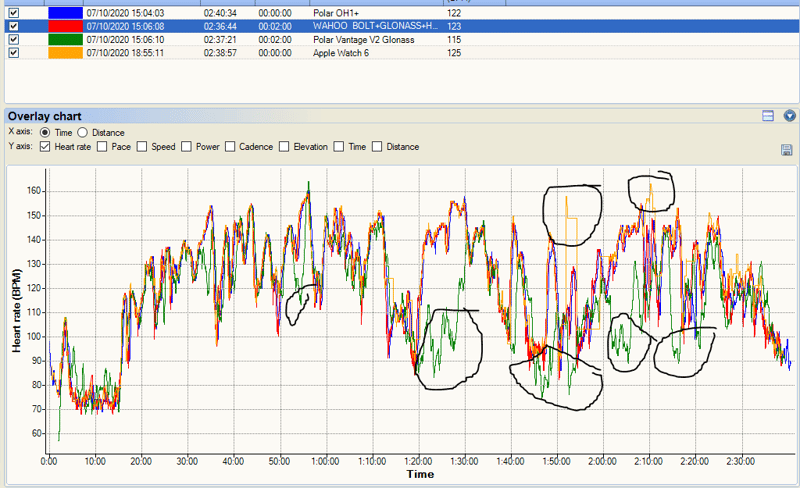800x488 pixels.
Task: Enable the Cadence Y axis checkbox
Action: [230, 147]
